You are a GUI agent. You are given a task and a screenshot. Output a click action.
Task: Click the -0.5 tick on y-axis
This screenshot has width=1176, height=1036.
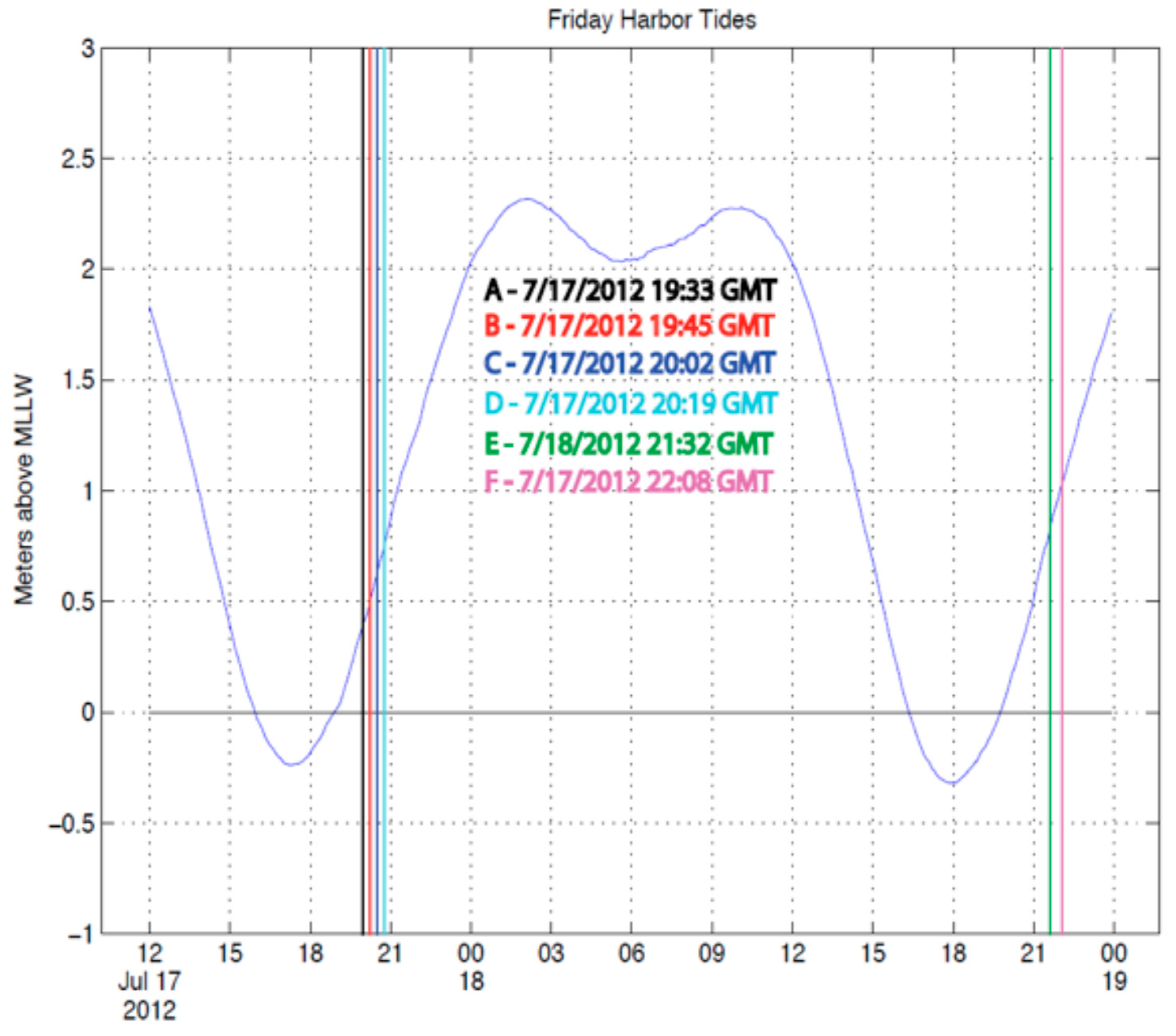point(71,824)
